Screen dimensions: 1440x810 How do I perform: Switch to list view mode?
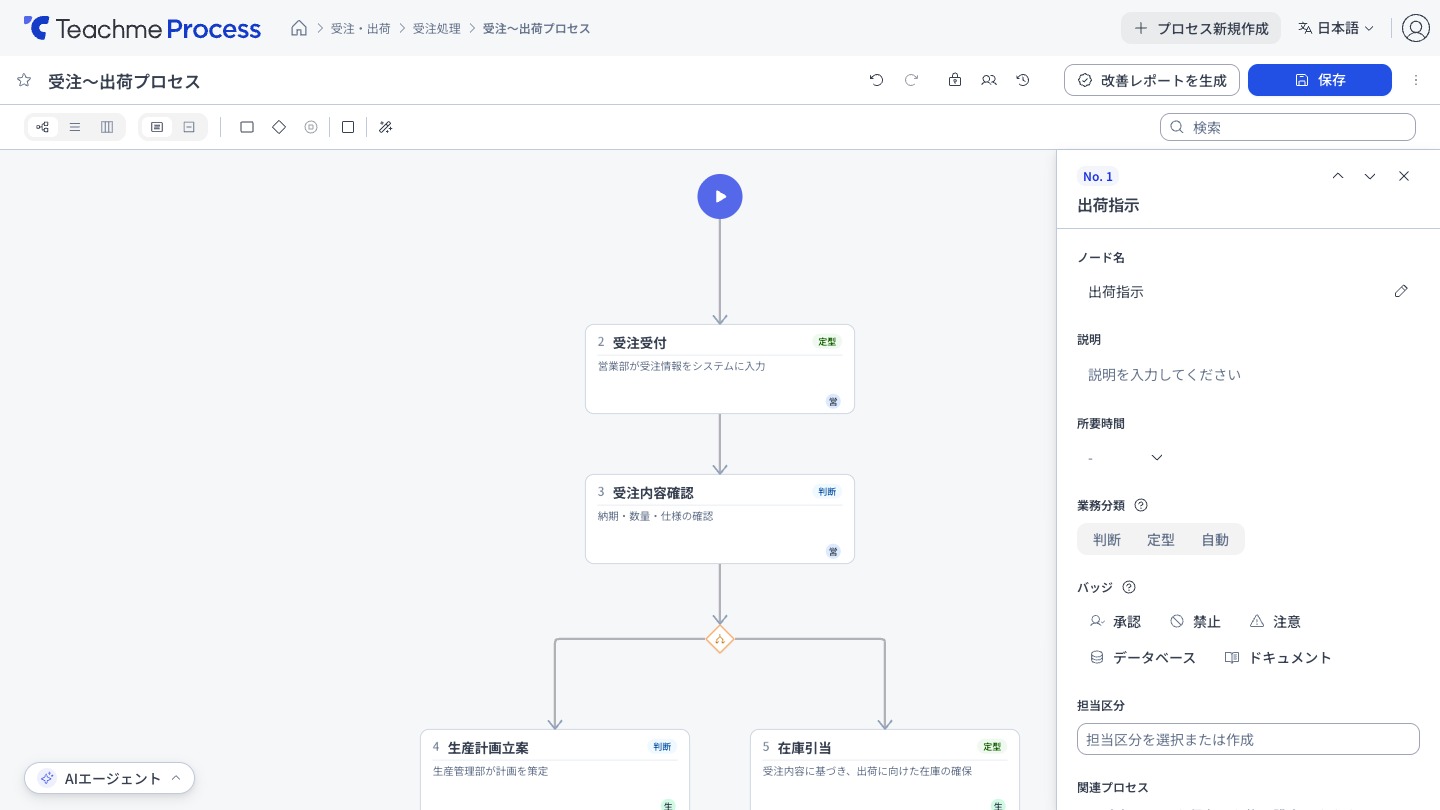(x=75, y=127)
